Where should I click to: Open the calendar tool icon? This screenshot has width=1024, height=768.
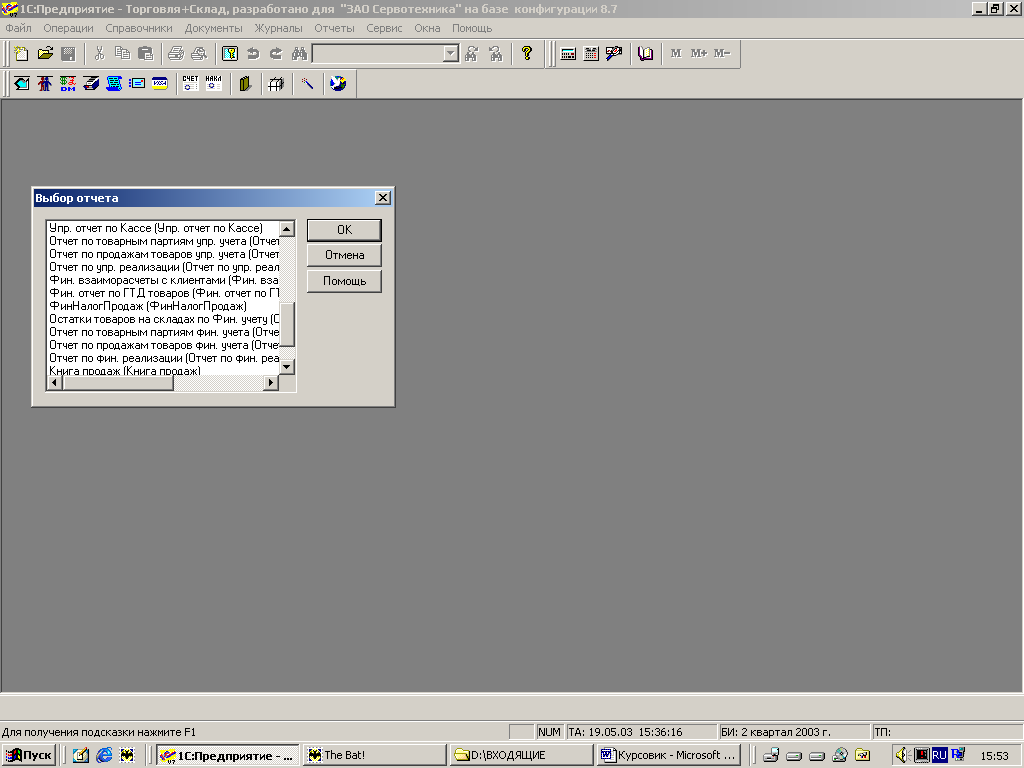pos(591,54)
